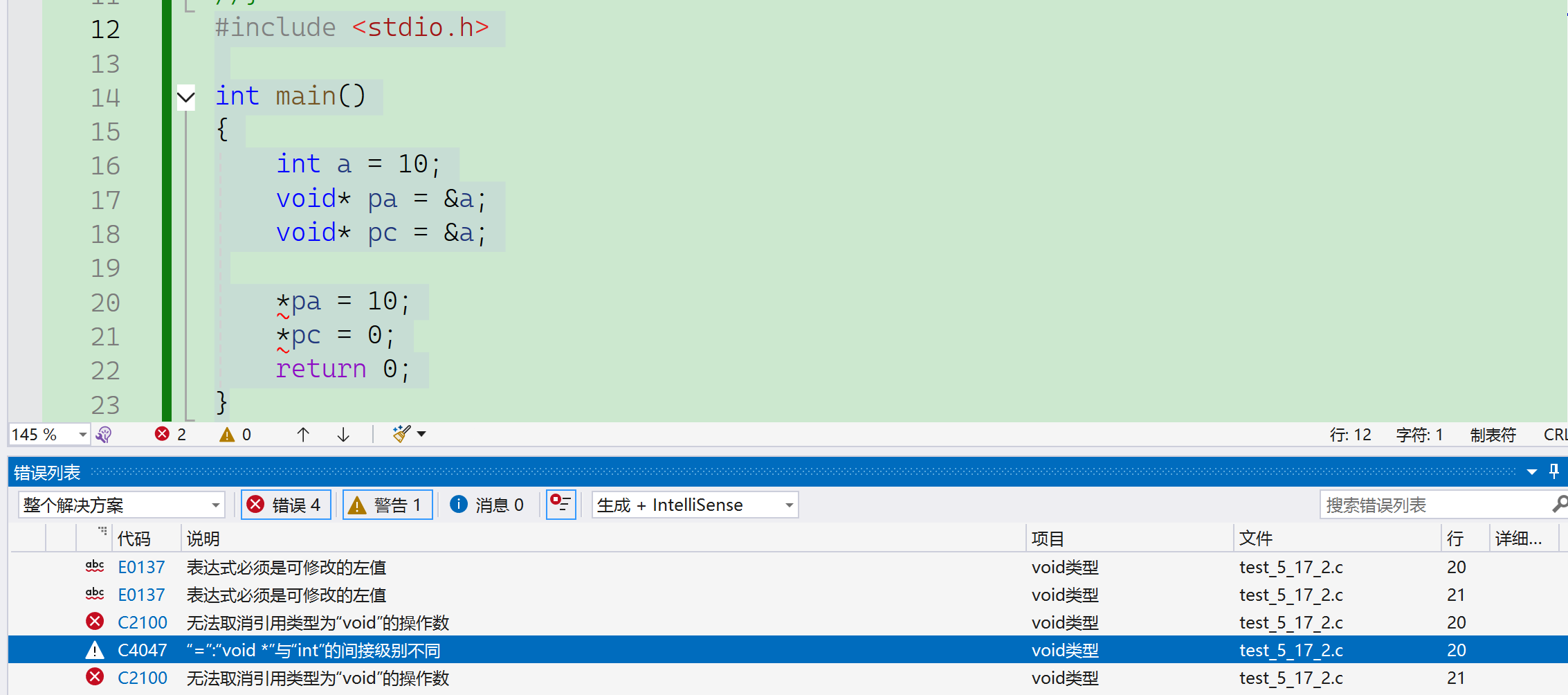Toggle the 警告 1 warnings filter
The image size is (1568, 695).
[x=388, y=505]
